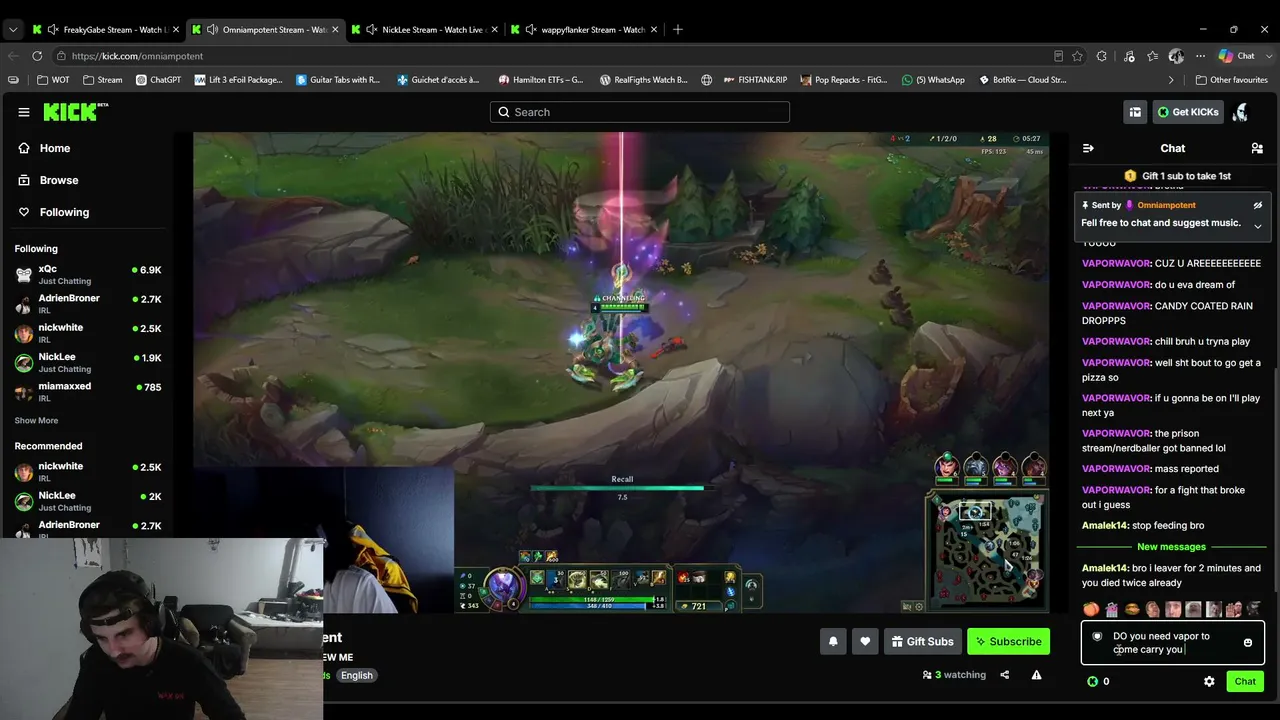Mute the Omniampotent Stream tab audio
This screenshot has width=1280, height=720.
pyautogui.click(x=212, y=30)
